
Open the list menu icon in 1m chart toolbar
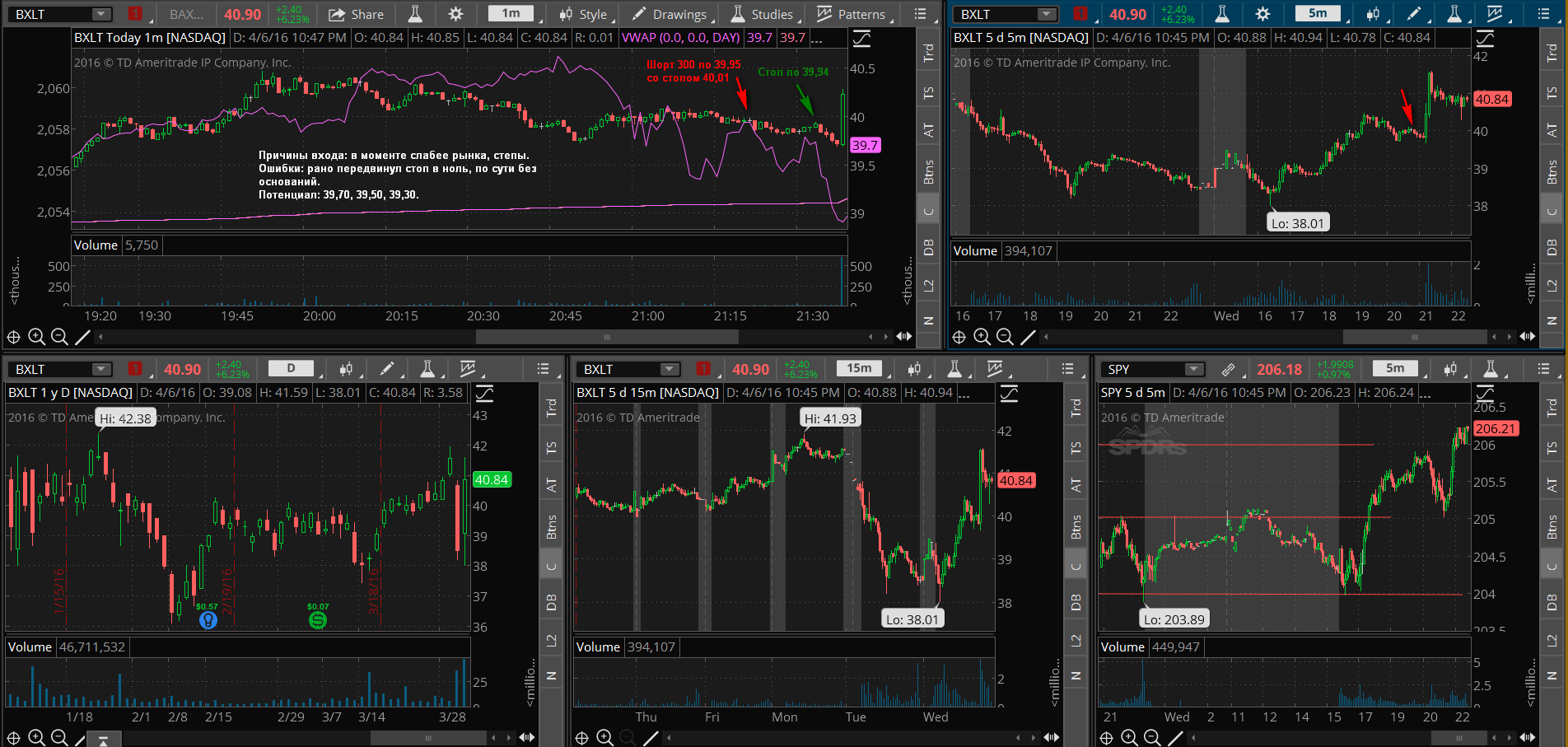[920, 14]
